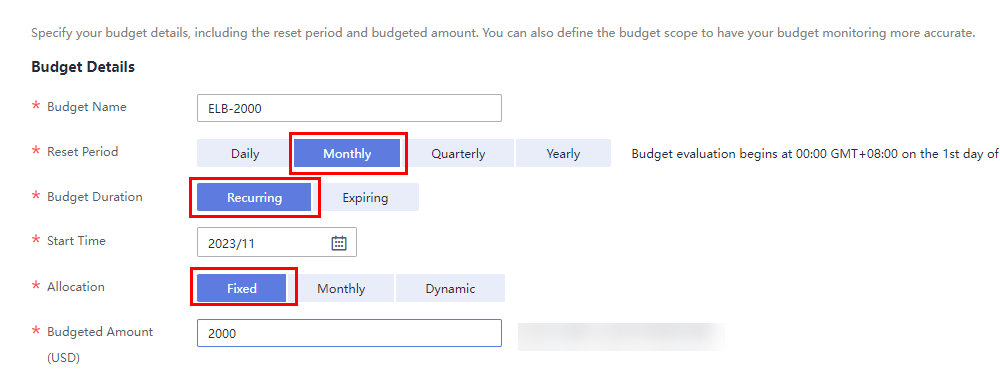Set budget duration to Expiring
Viewport: 1000px width, 387px height.
pos(365,198)
